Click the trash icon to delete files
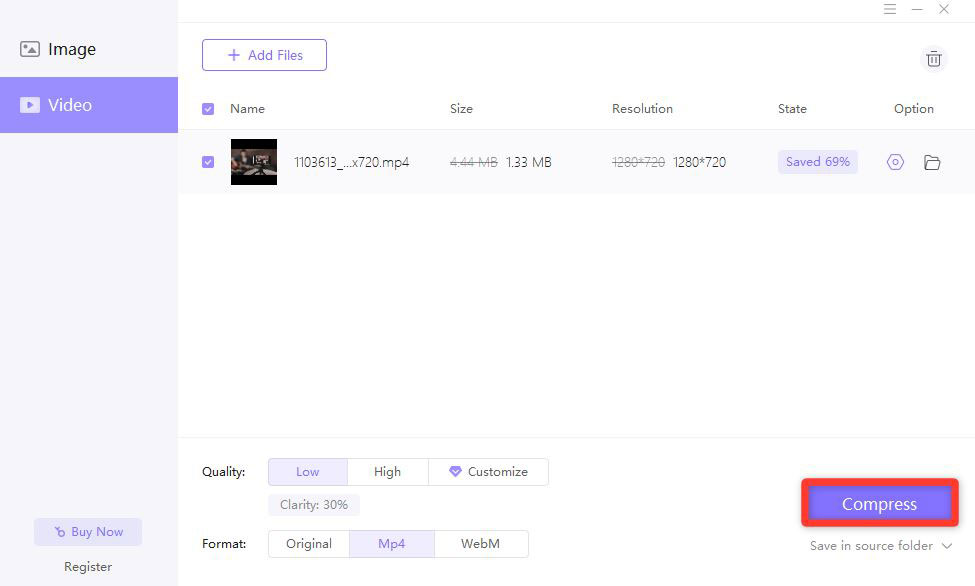Screen dimensions: 975x586 tap(933, 59)
